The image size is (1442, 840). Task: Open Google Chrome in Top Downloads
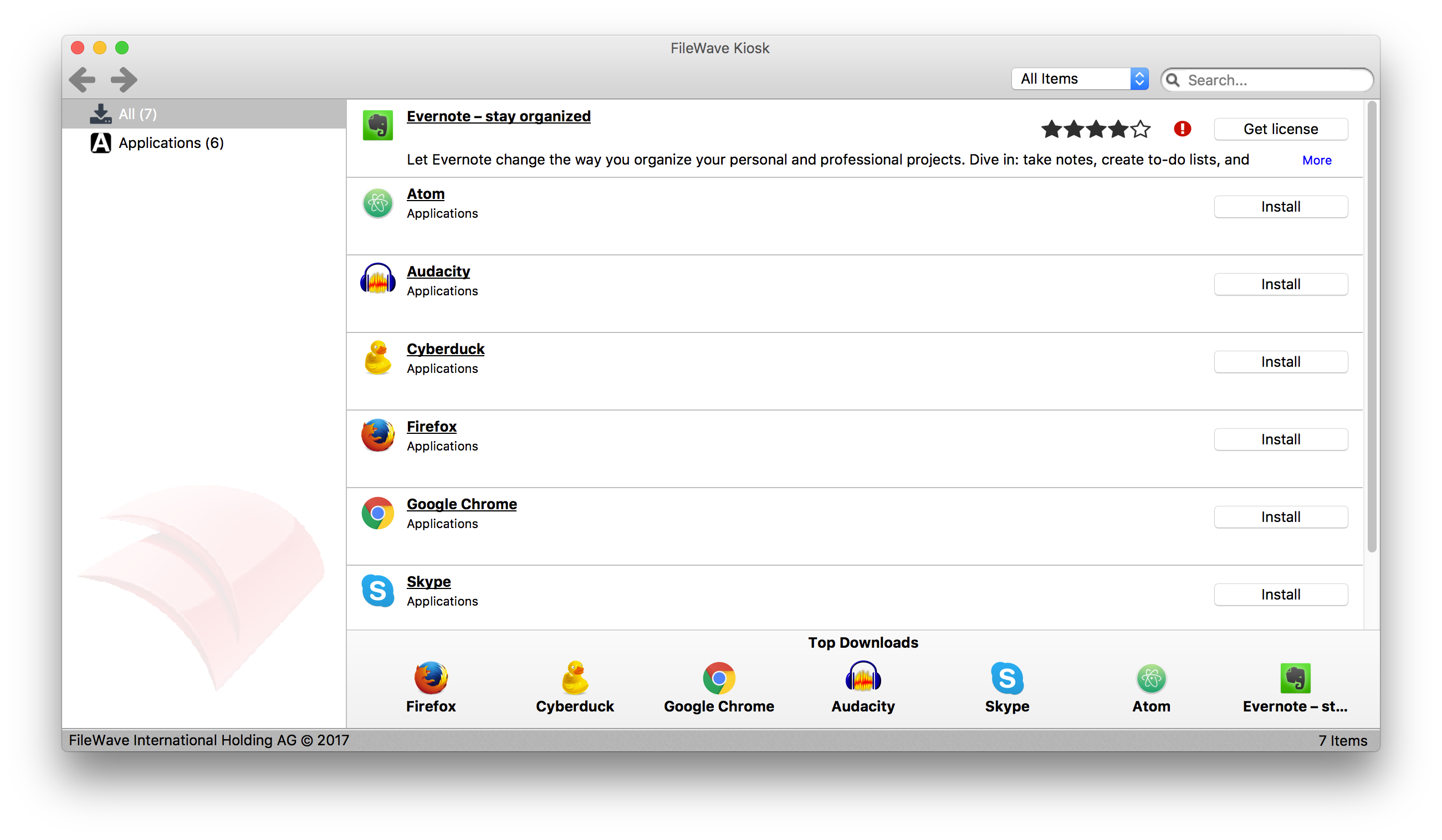point(719,688)
